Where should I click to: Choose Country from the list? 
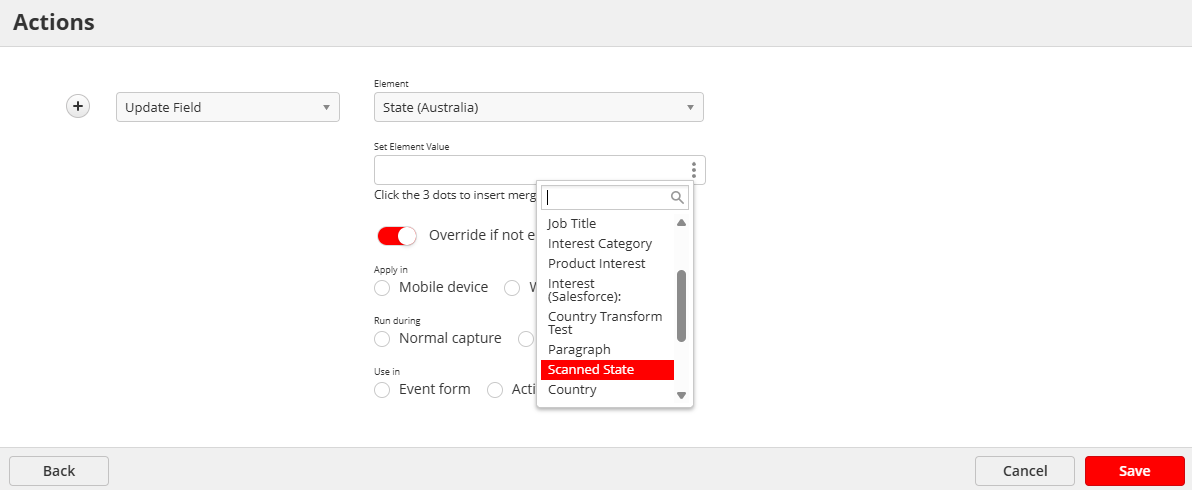(607, 390)
